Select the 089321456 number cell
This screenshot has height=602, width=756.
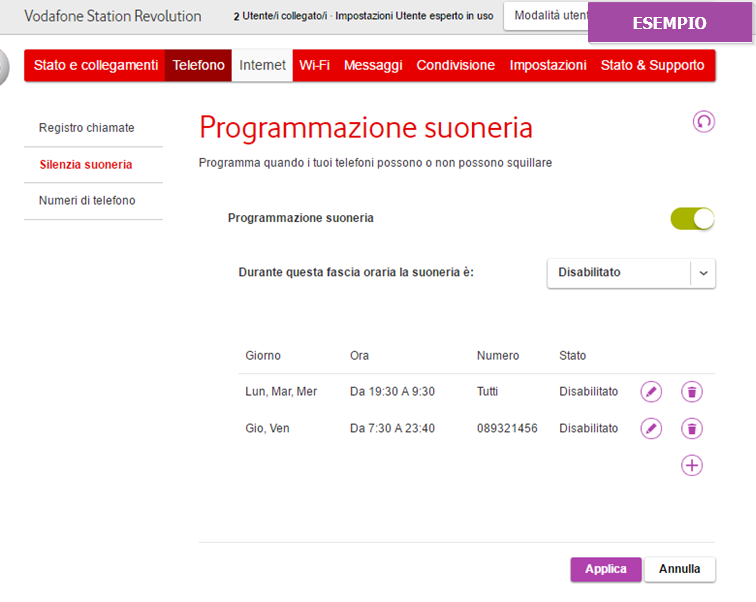507,428
